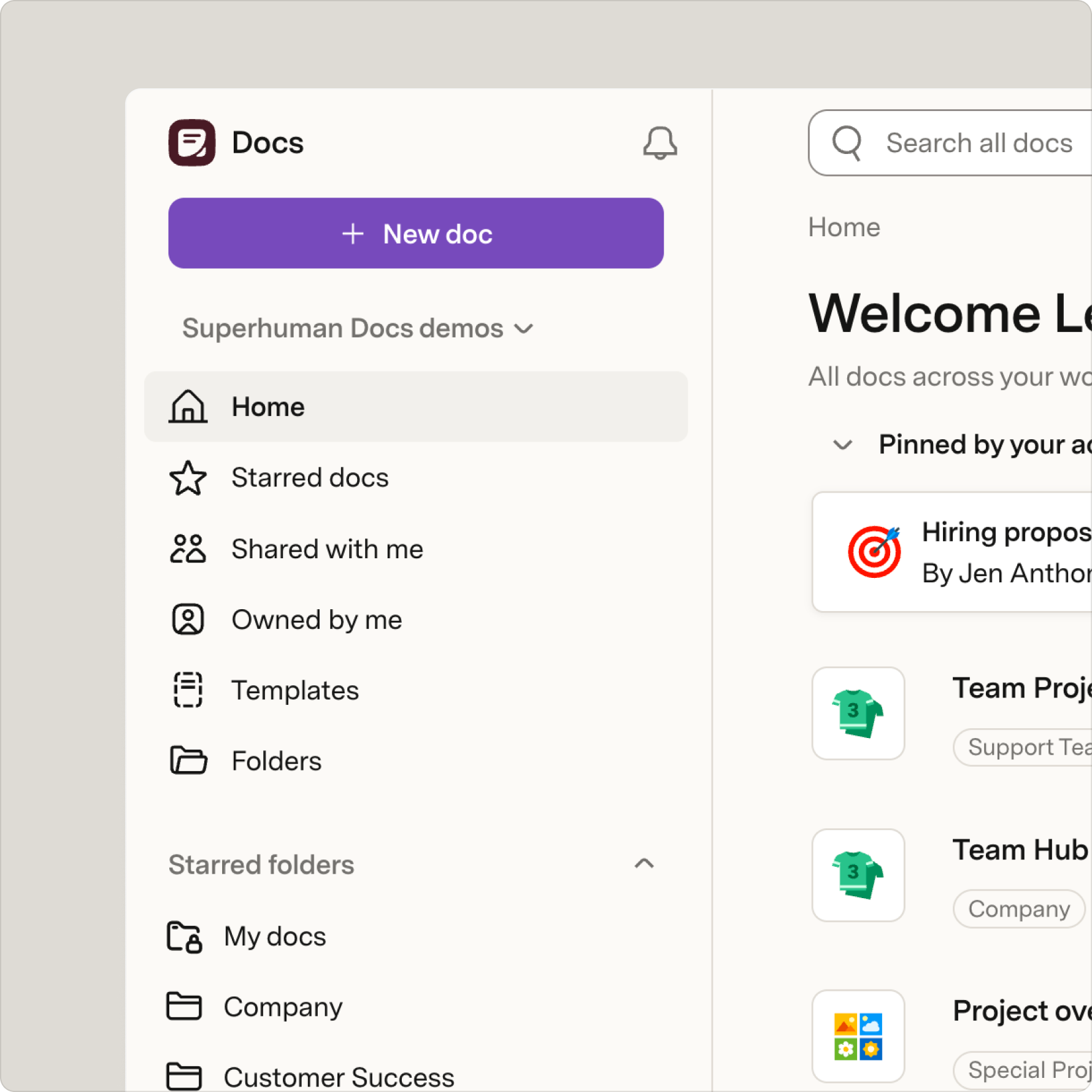This screenshot has height=1092, width=1092.
Task: Click the magnifier icon in search box
Action: 847,143
